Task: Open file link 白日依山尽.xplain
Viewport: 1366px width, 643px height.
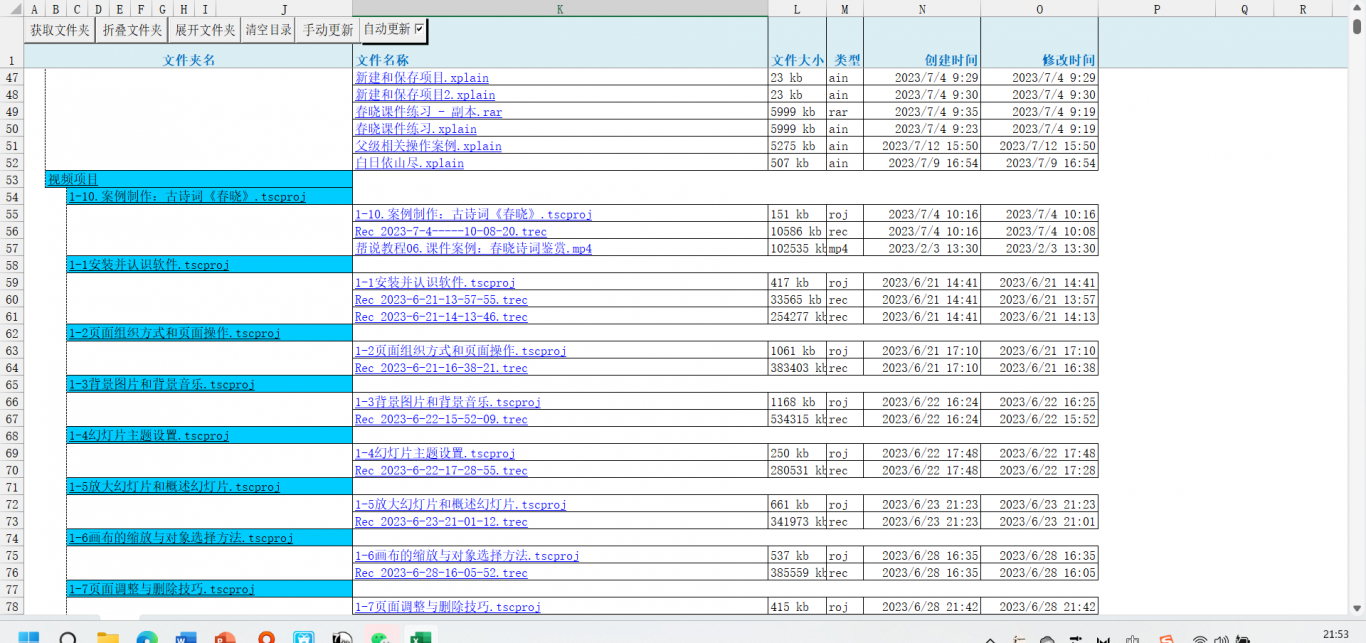Action: click(x=409, y=163)
